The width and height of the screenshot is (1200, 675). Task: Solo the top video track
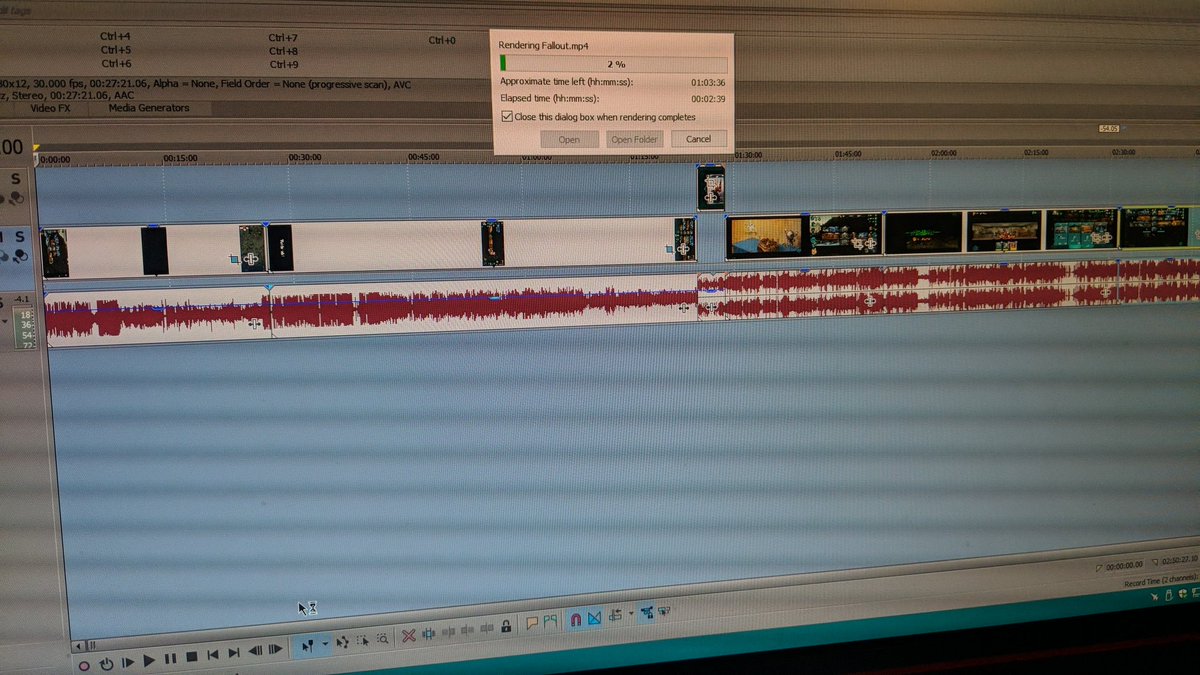pos(15,180)
